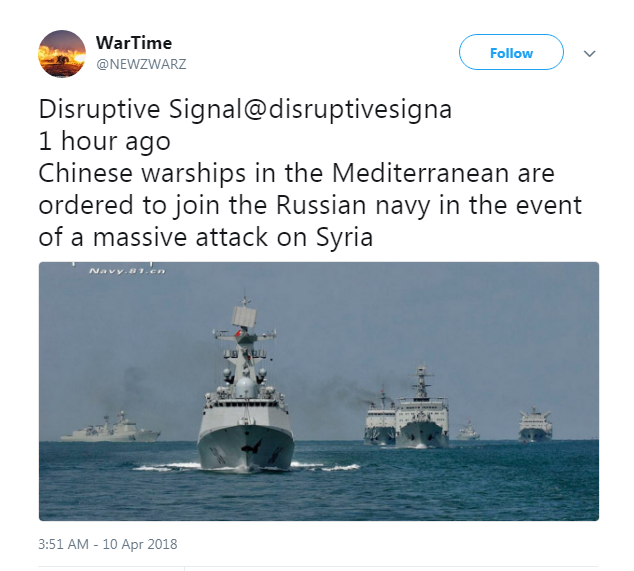Open the @NEWZWARZ handle link
Screen dimensions: 634x571
pyautogui.click(x=140, y=63)
